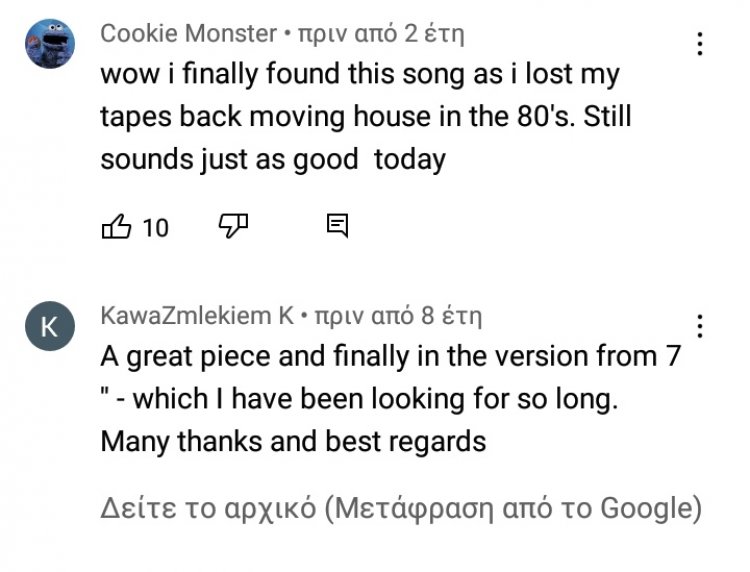Dislike the Cookie Monster comment
Viewport: 750px width, 572px height.
[232, 226]
